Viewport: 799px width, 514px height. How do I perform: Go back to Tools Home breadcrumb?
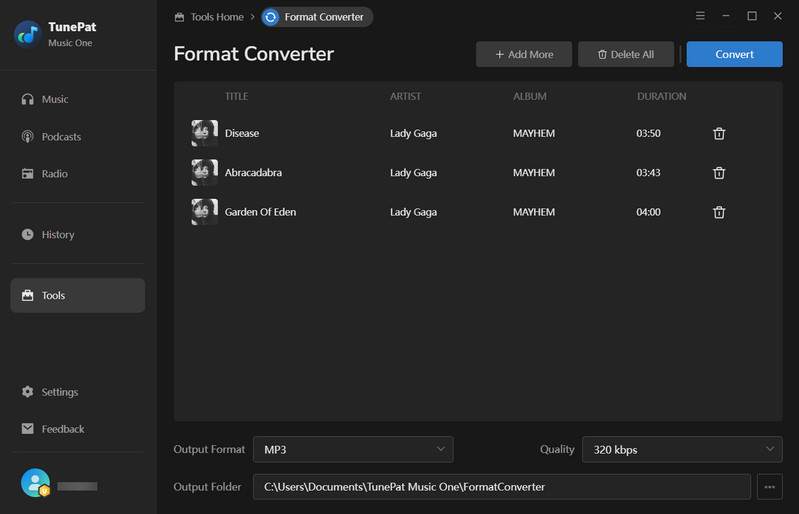(209, 17)
